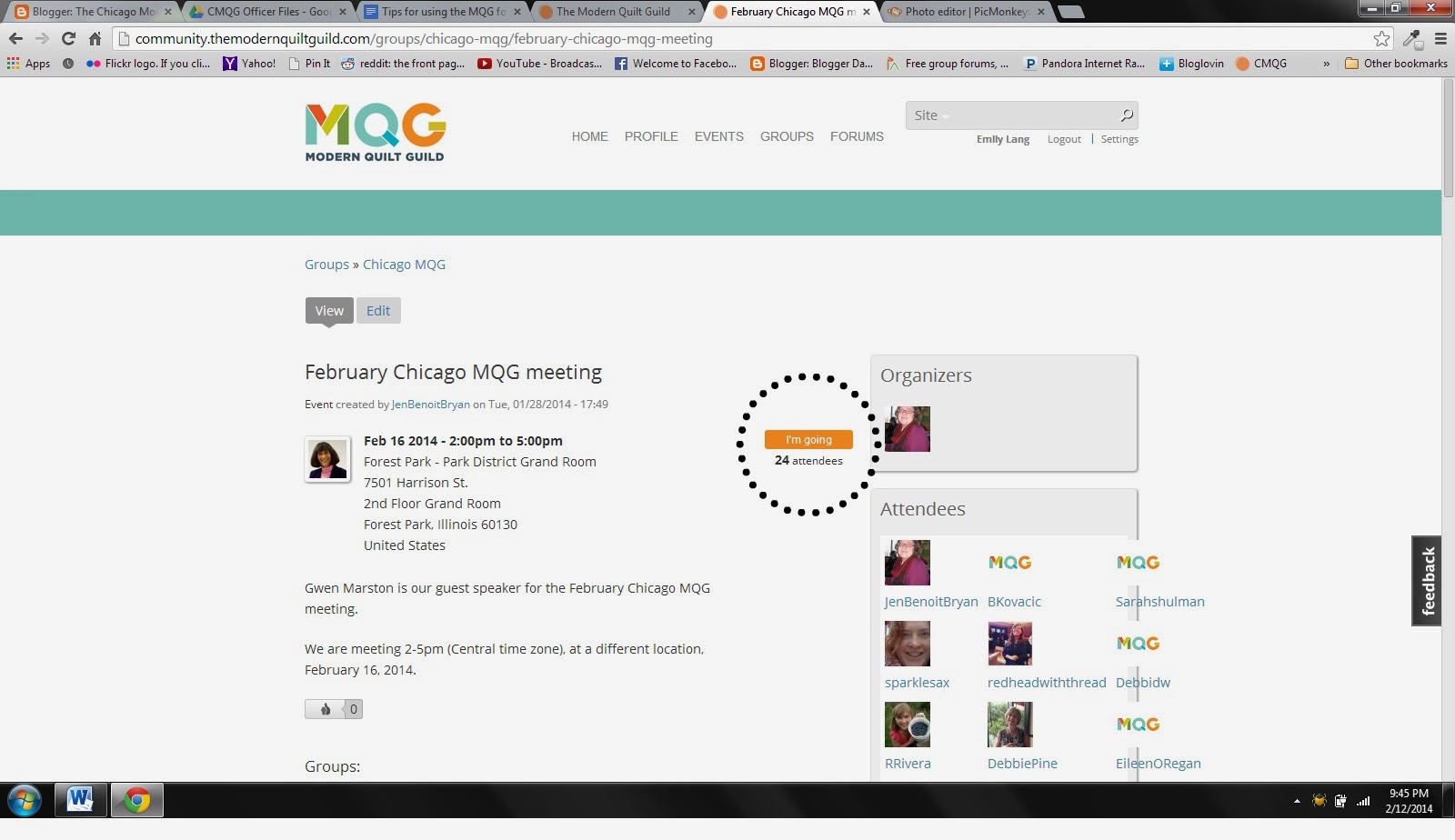Close the CMQG Officer Files tab
This screenshot has height=840, width=1455.
point(343,12)
